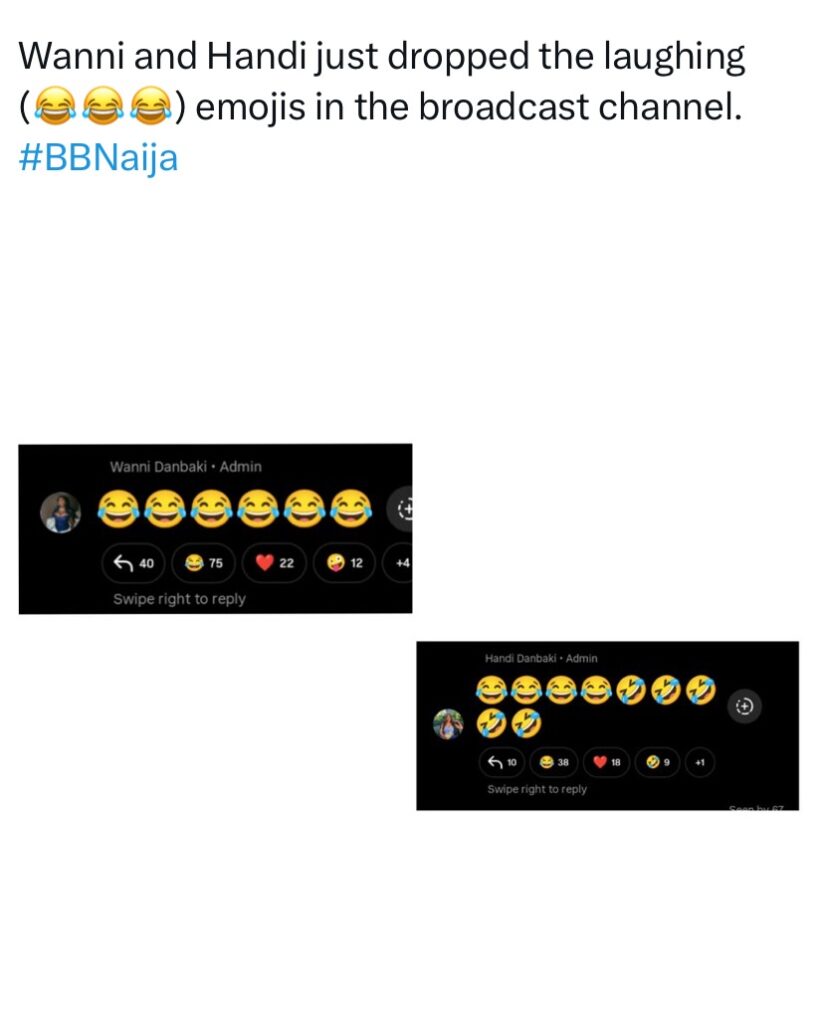Open the #BBNaija hashtag link
This screenshot has height=1024, width=824.
pyautogui.click(x=98, y=158)
